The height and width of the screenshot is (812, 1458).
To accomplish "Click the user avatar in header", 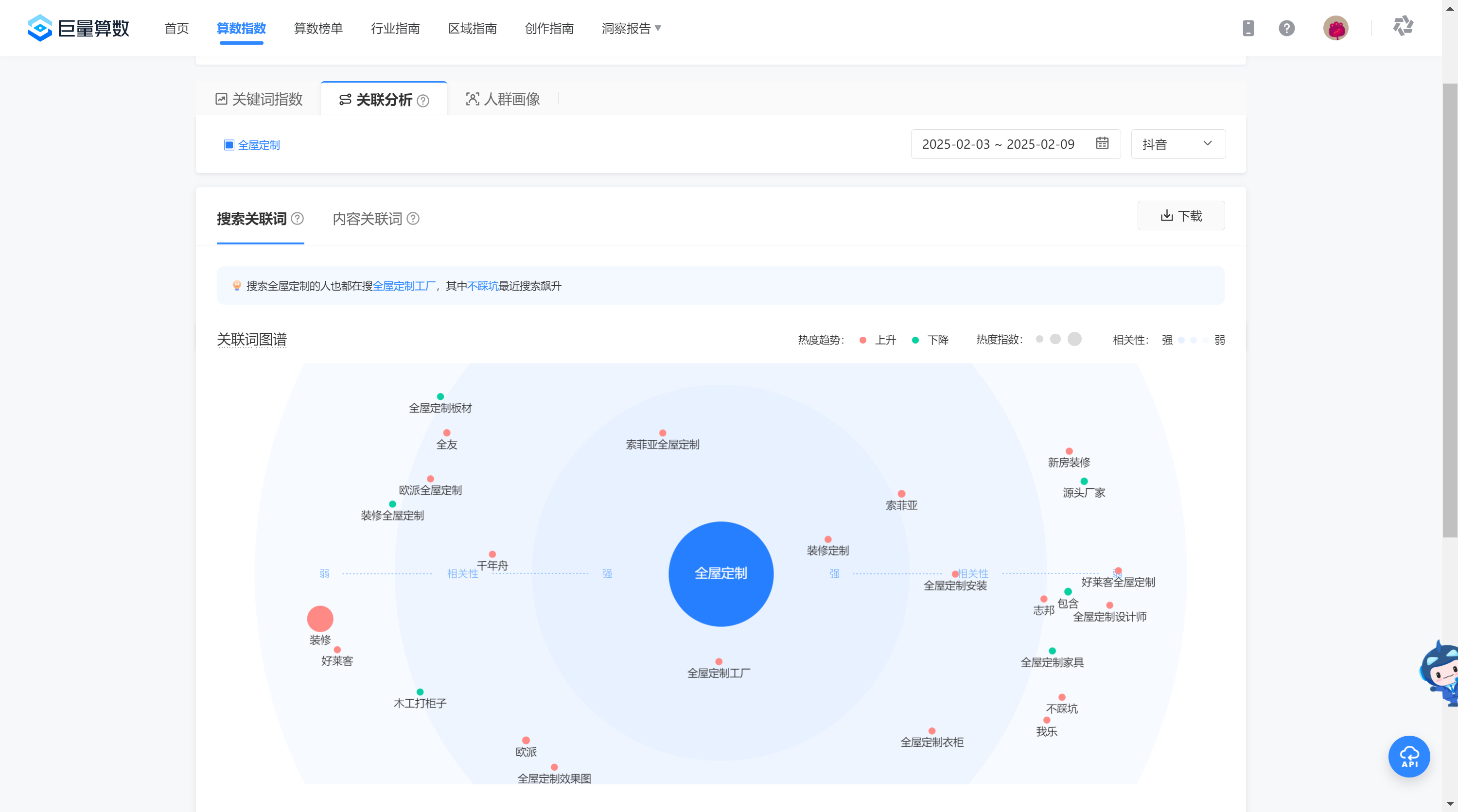I will pos(1336,28).
